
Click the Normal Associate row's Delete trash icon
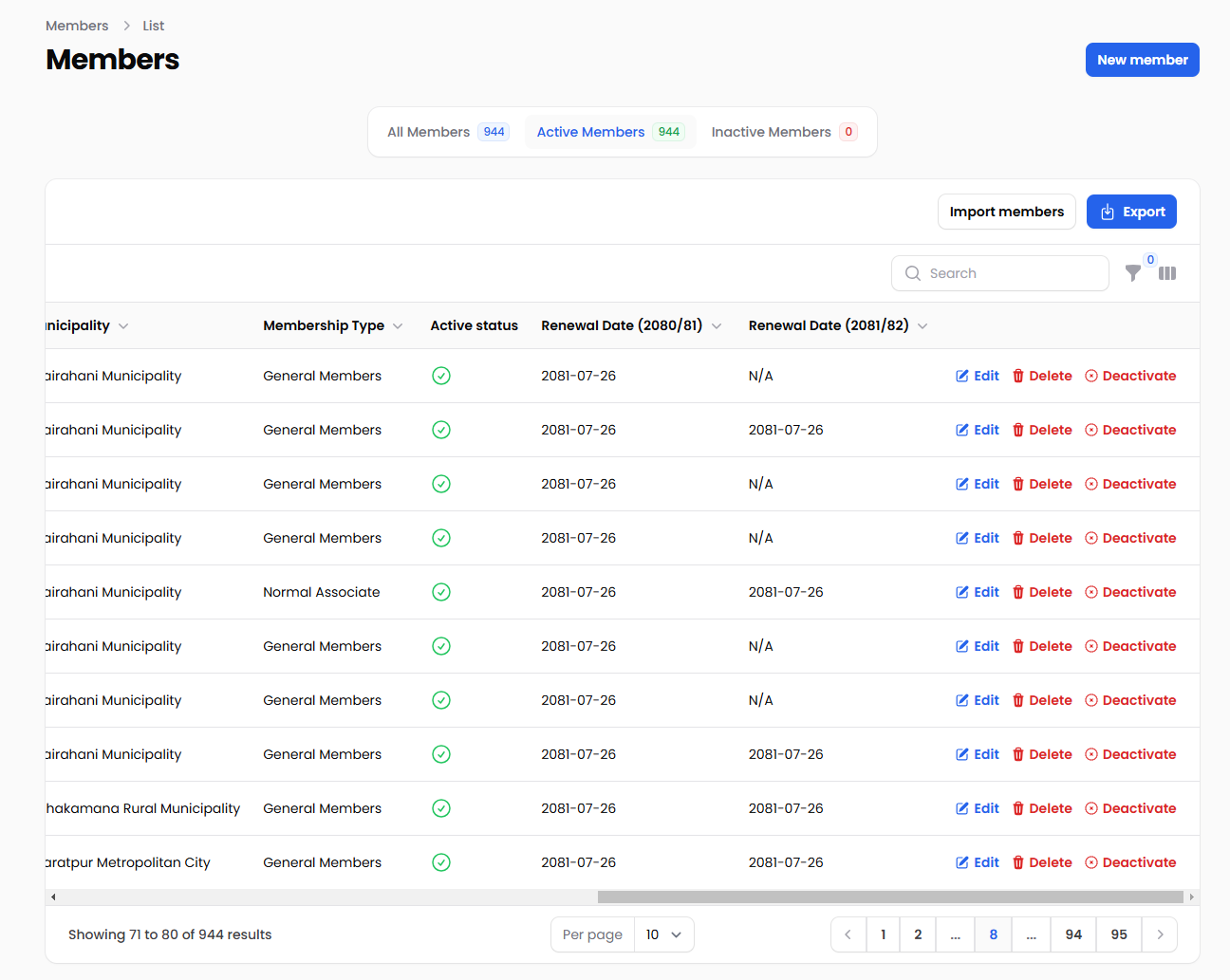coord(1018,592)
